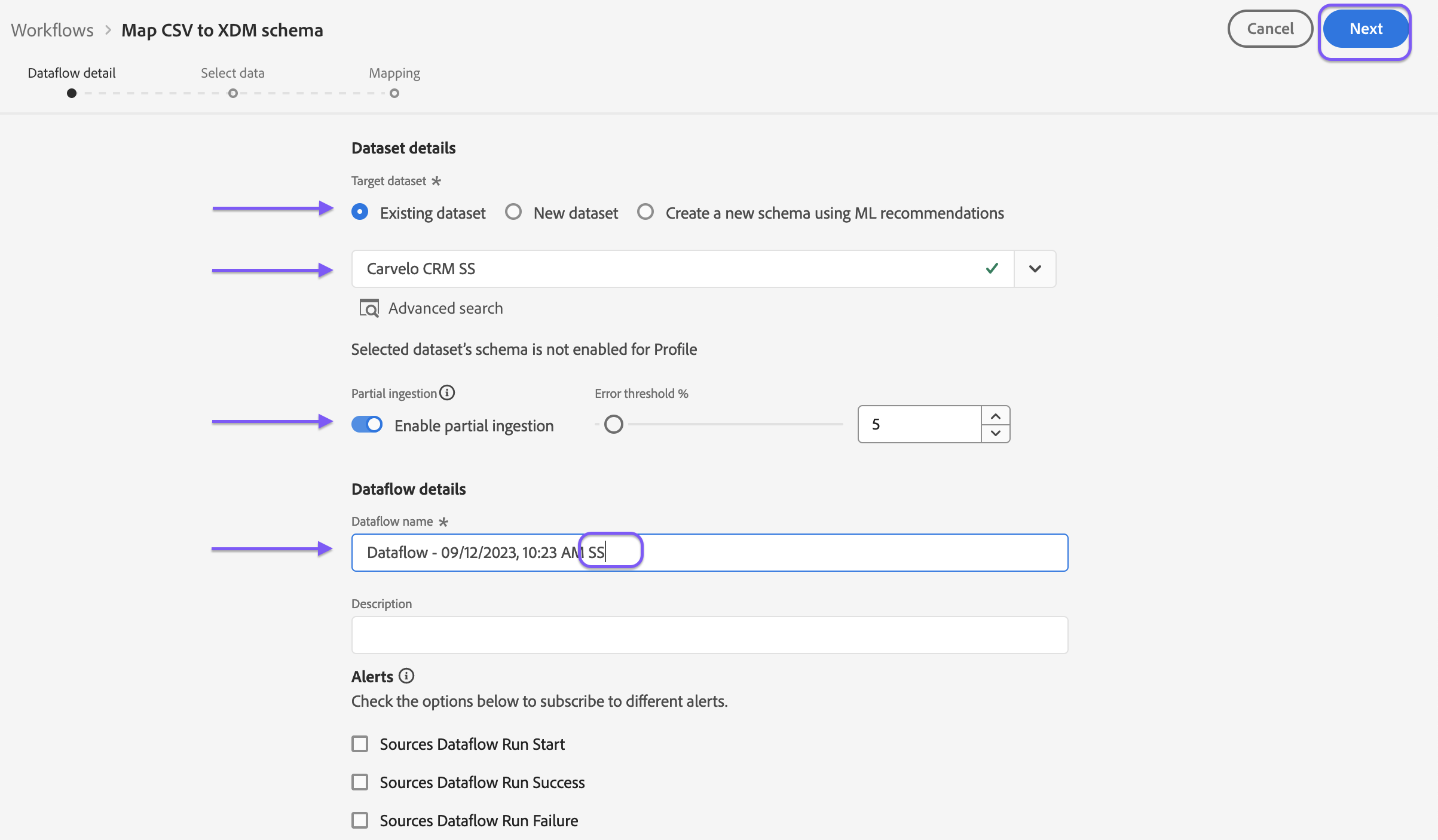
Task: Select the Existing dataset radio button
Action: point(360,212)
